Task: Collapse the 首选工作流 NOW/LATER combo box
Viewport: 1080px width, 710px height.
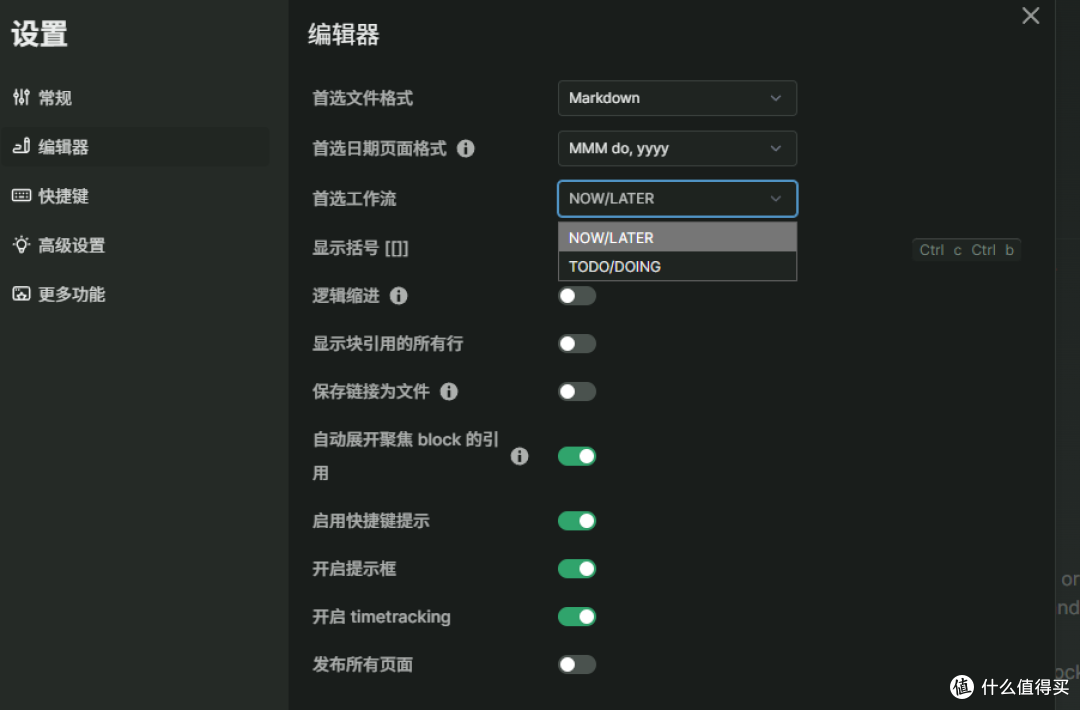Action: (x=677, y=198)
